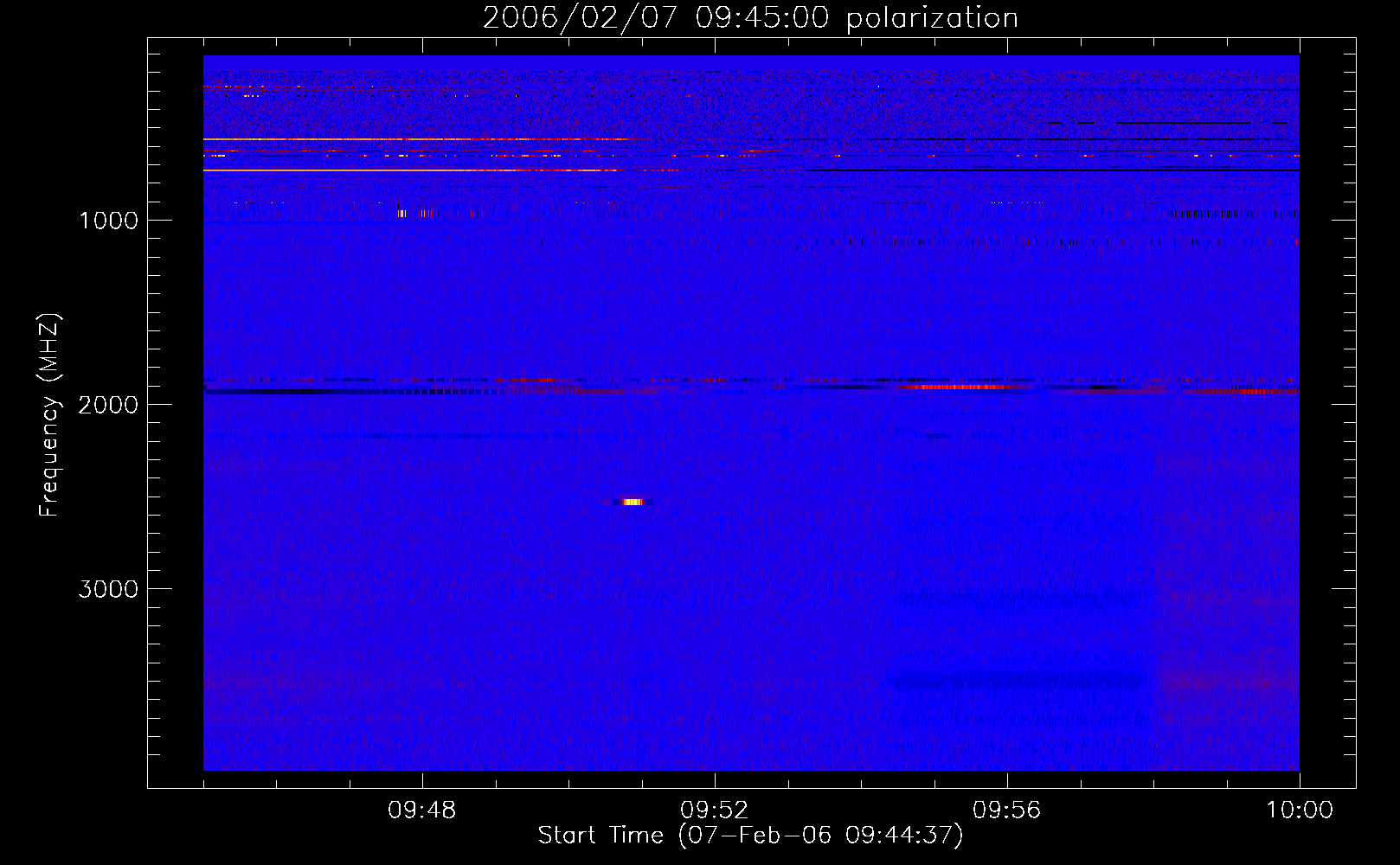
Task: Click the bright yellow burst near 2500 MHz
Action: (x=633, y=502)
